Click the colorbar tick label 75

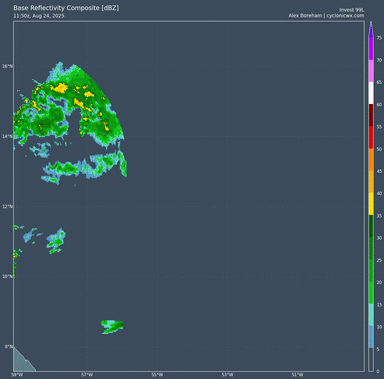(x=379, y=38)
